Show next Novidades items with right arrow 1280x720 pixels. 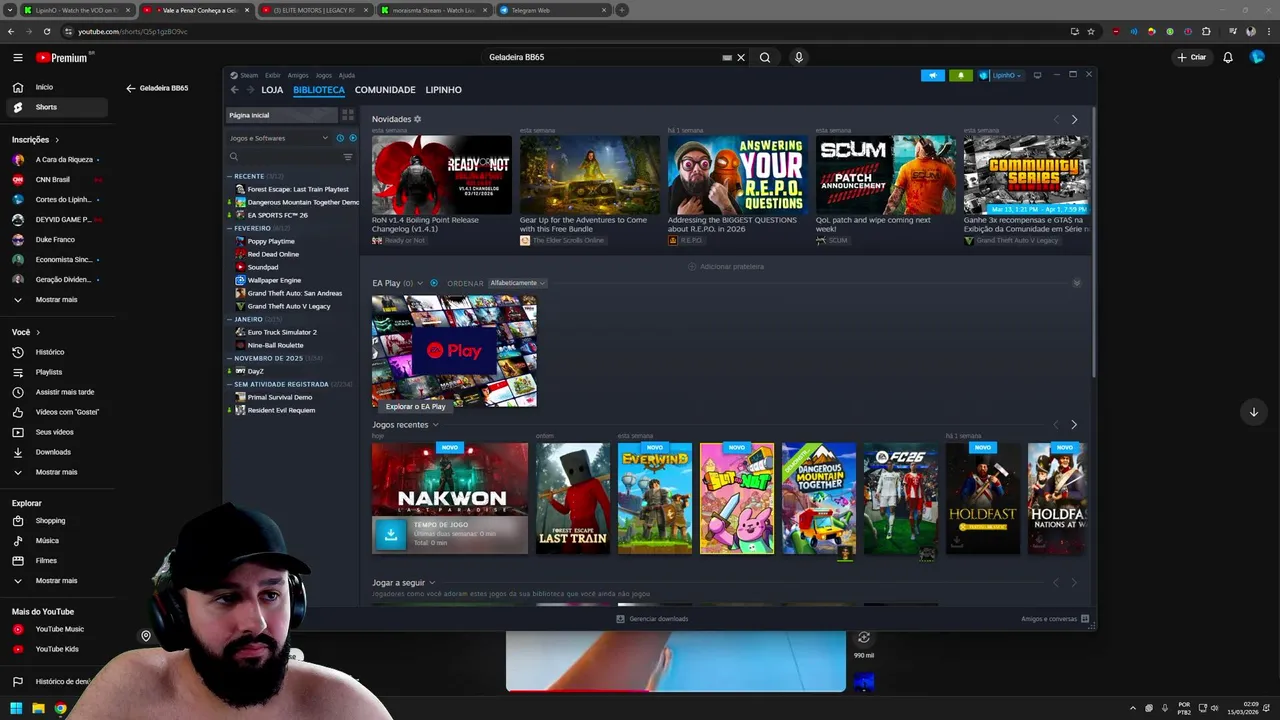[1074, 119]
